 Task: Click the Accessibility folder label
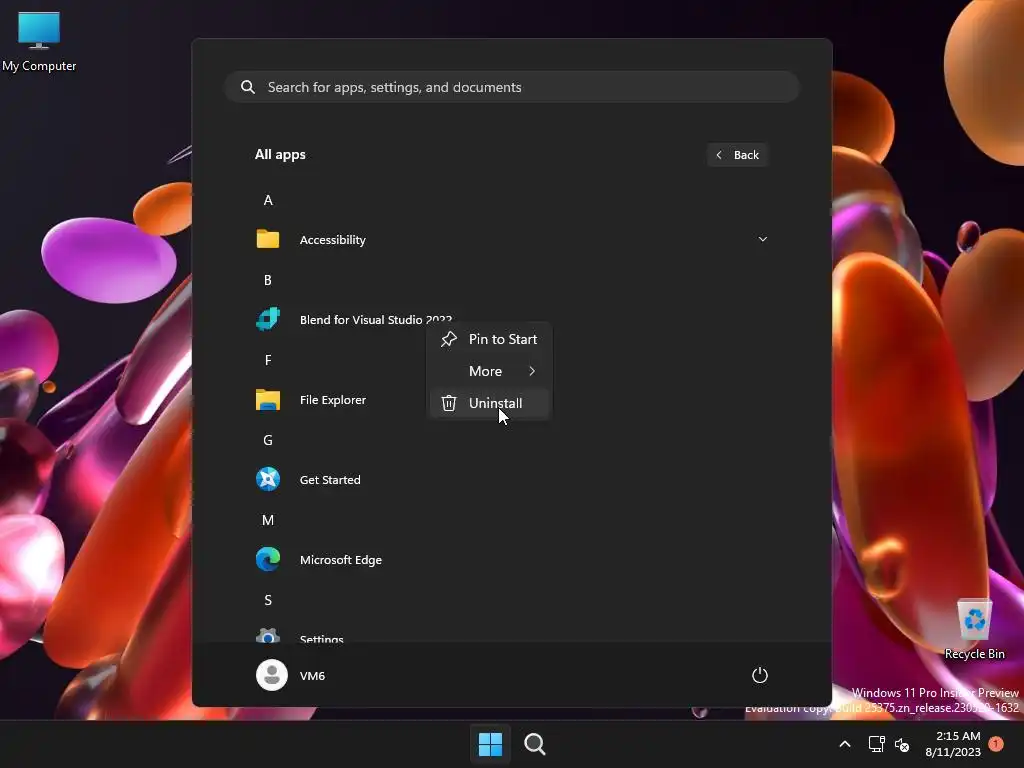pyautogui.click(x=332, y=240)
